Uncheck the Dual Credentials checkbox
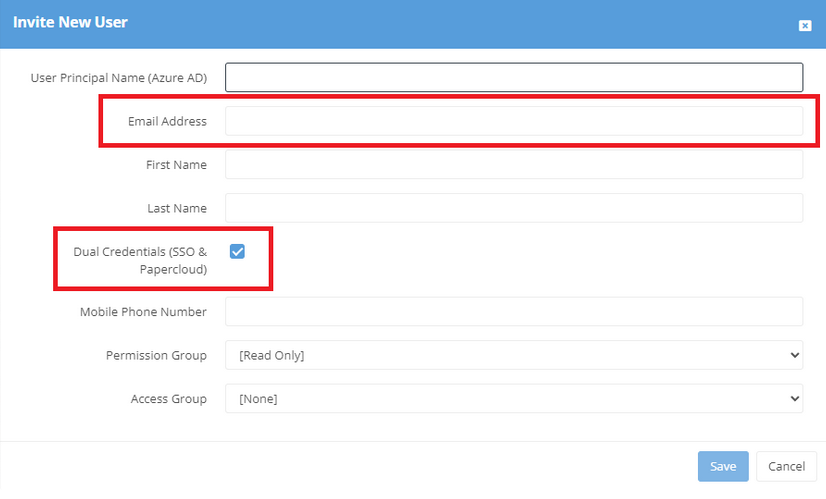Screen dimensions: 826x499 click(237, 251)
